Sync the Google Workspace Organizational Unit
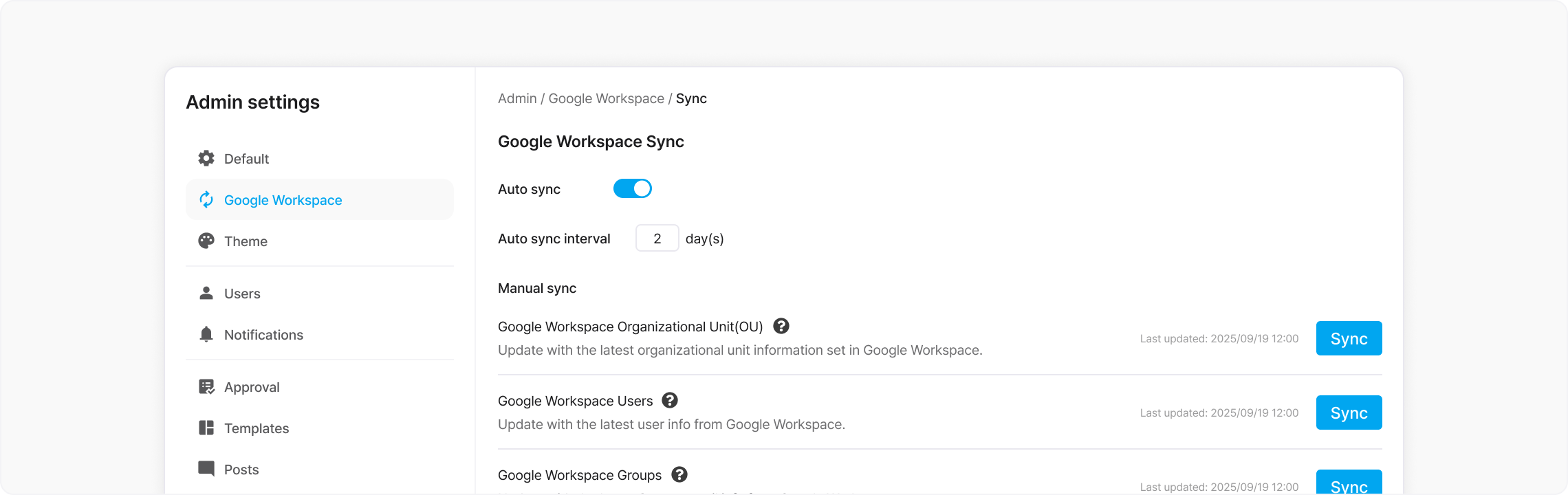This screenshot has height=495, width=1568. (x=1349, y=338)
